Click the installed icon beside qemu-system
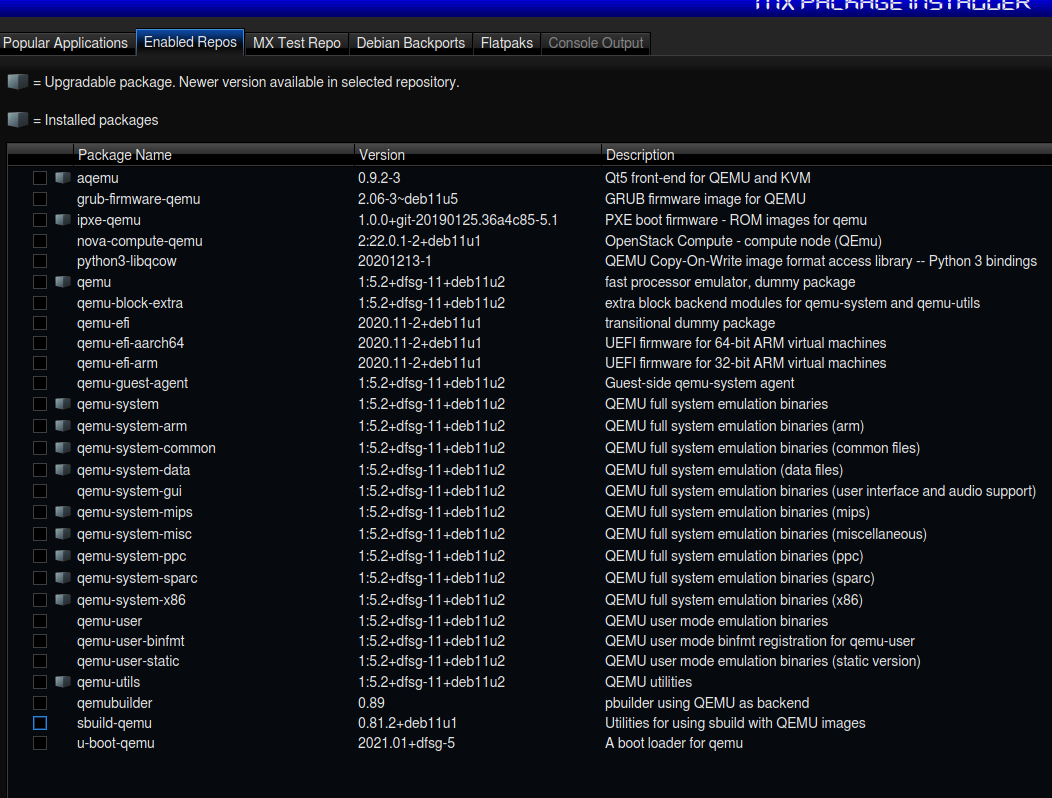Viewport: 1052px width, 798px height. (63, 404)
